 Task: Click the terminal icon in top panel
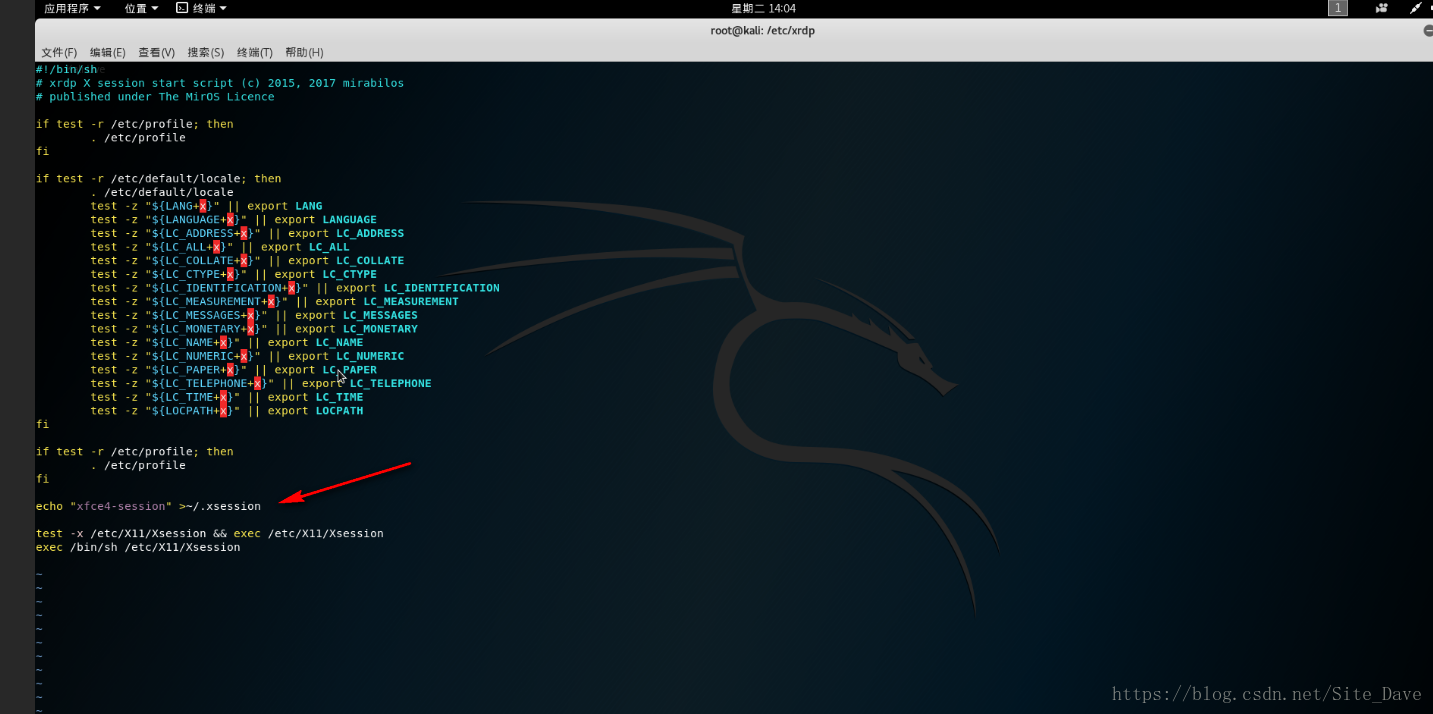(181, 8)
